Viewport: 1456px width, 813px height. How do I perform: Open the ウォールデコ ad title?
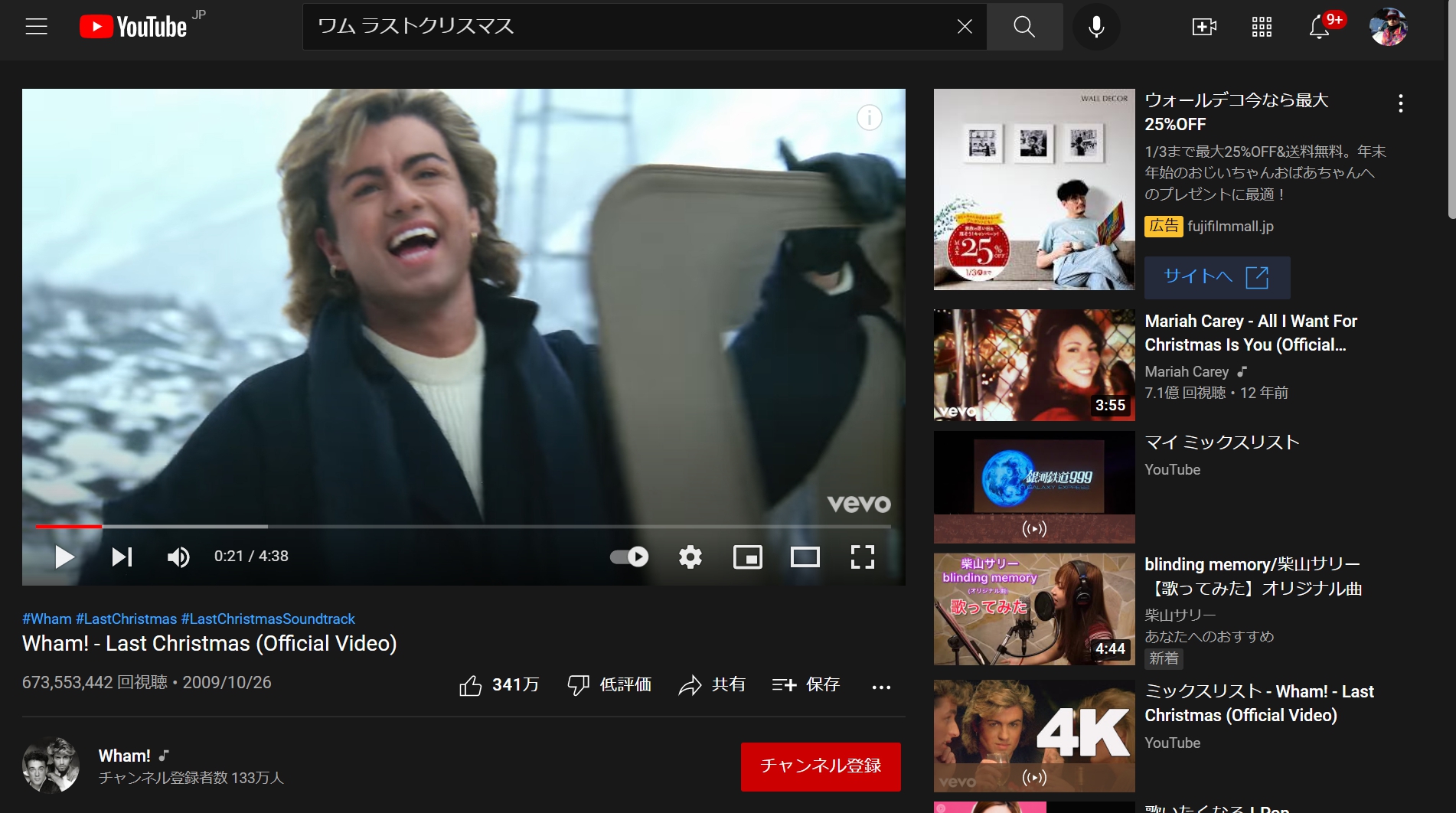point(1236,112)
